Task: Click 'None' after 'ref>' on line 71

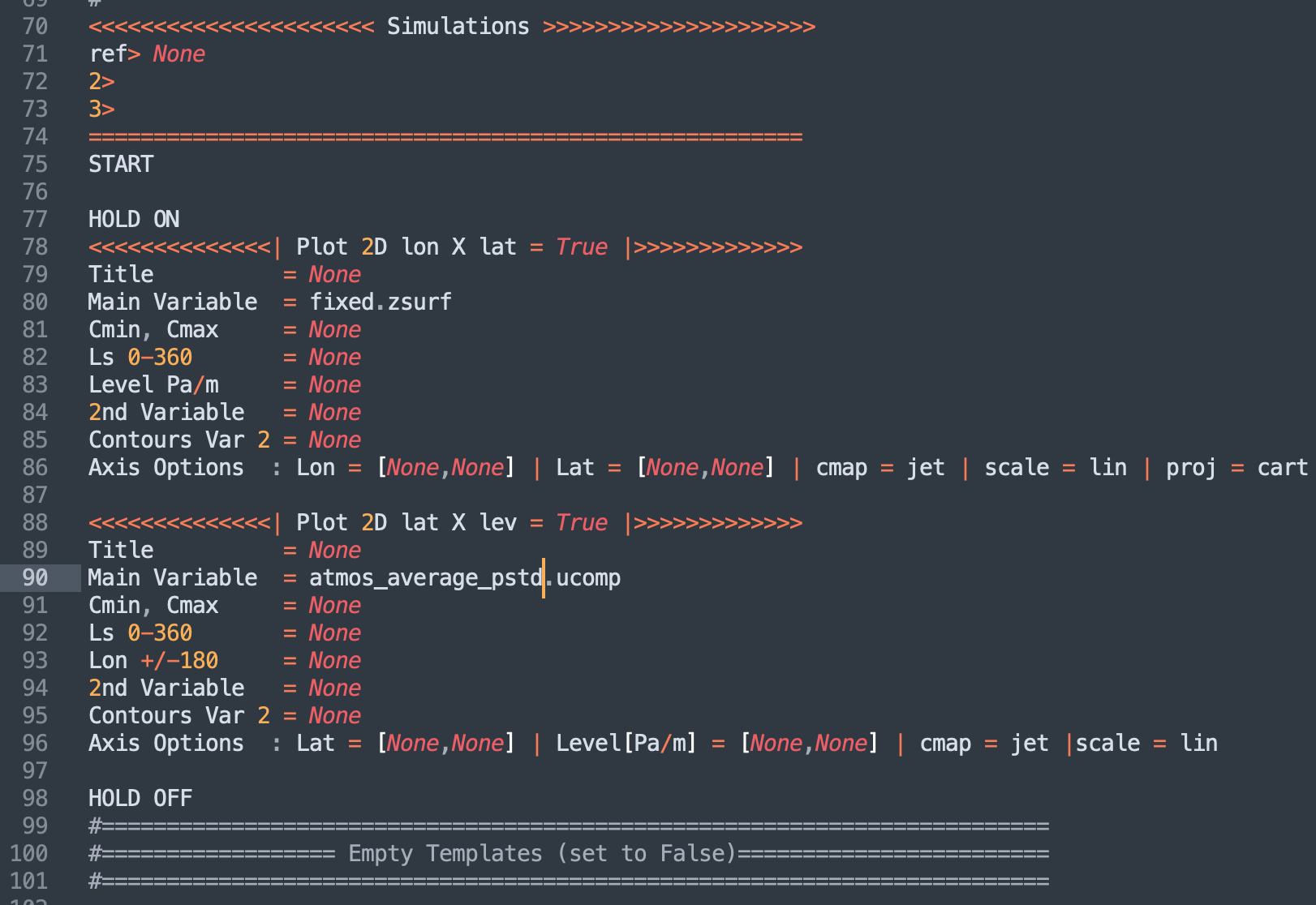Action: [x=179, y=54]
